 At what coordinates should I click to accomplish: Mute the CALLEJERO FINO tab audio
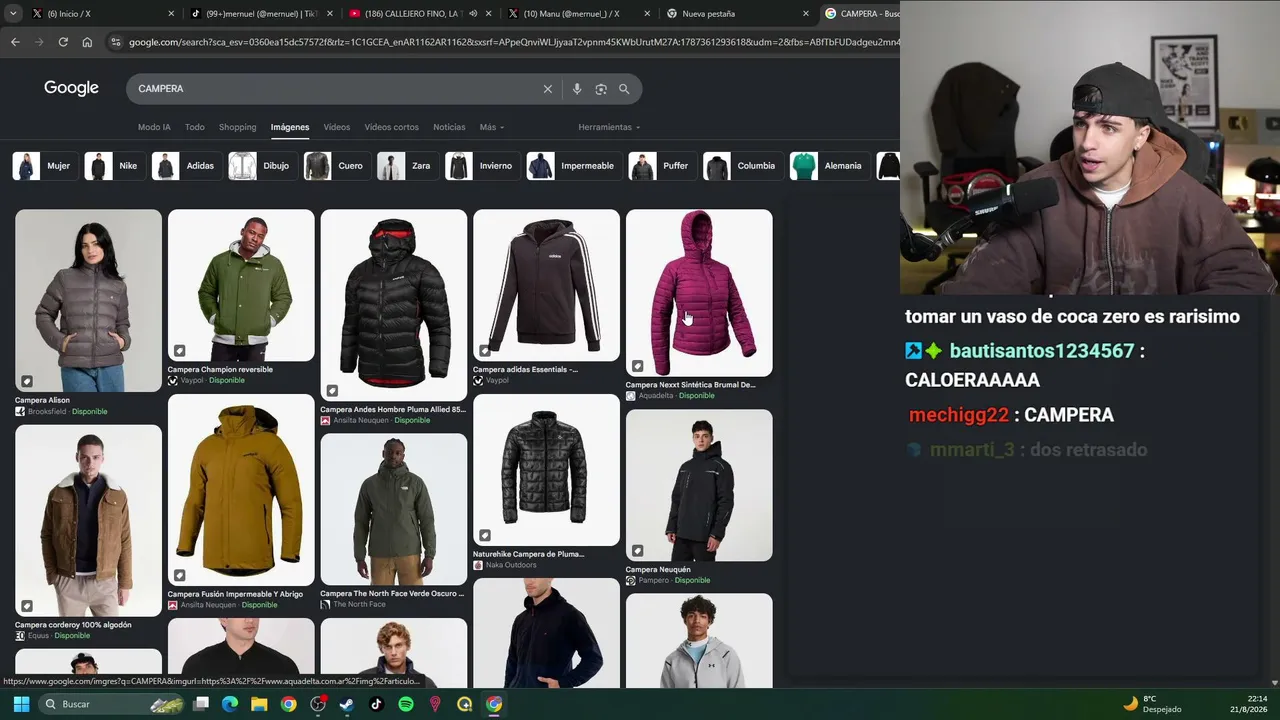473,14
